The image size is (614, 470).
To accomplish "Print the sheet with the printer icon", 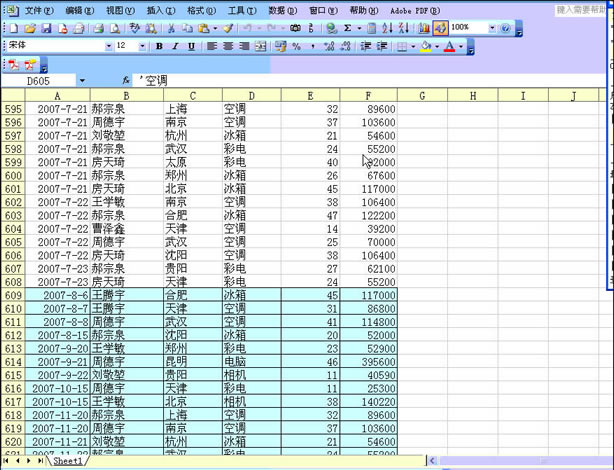I will [x=98, y=28].
